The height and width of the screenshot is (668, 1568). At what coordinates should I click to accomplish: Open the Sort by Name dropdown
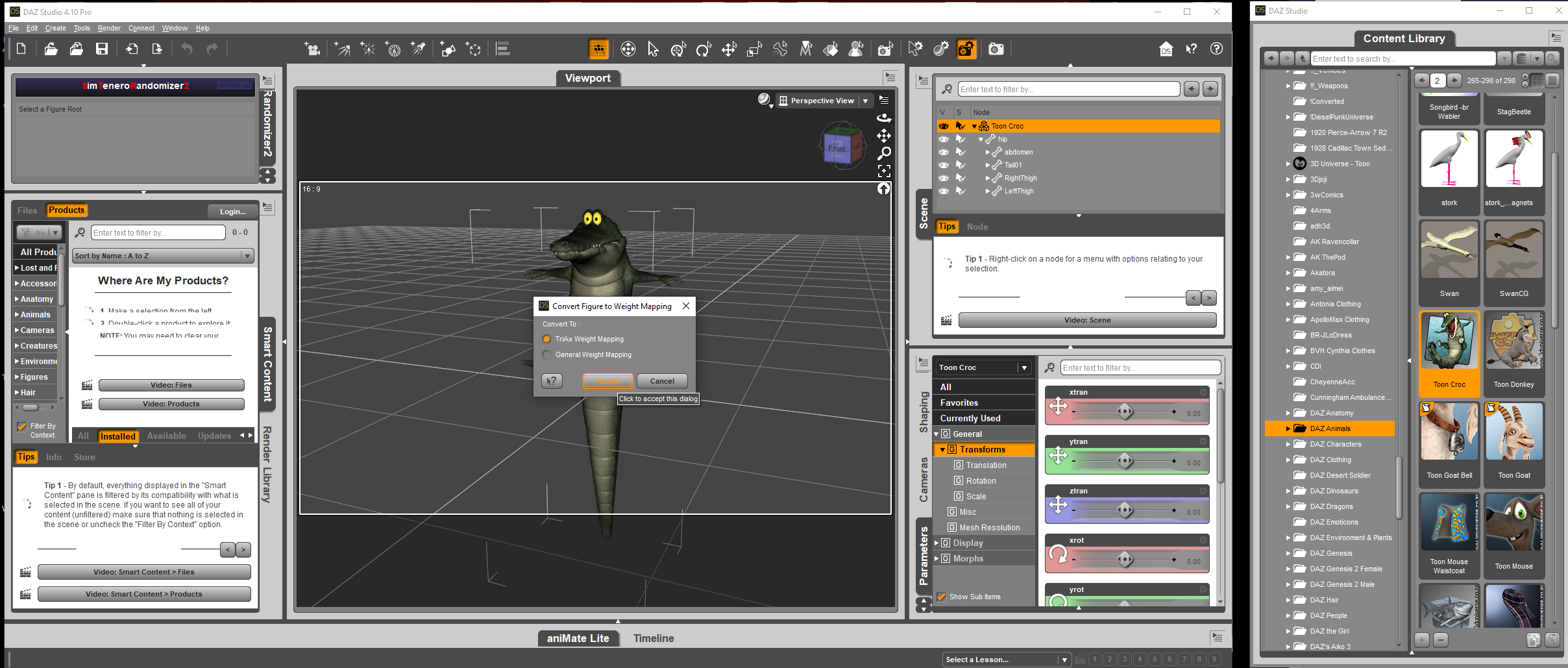(163, 256)
